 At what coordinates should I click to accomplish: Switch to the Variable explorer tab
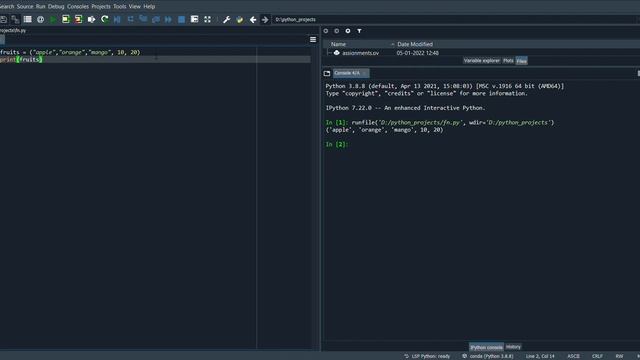click(482, 61)
